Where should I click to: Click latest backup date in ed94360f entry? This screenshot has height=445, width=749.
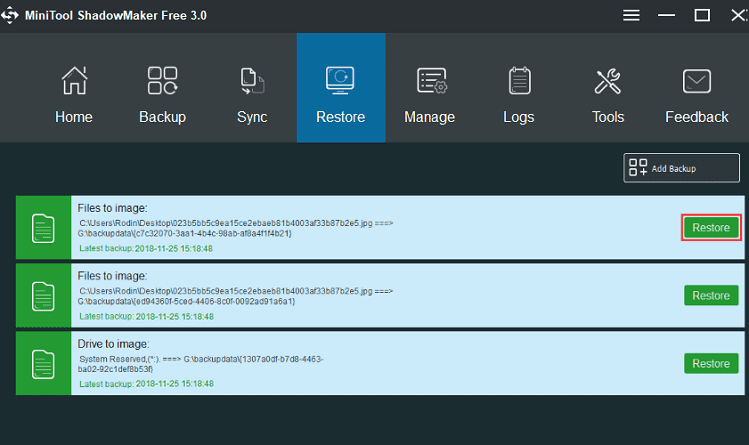pyautogui.click(x=175, y=317)
